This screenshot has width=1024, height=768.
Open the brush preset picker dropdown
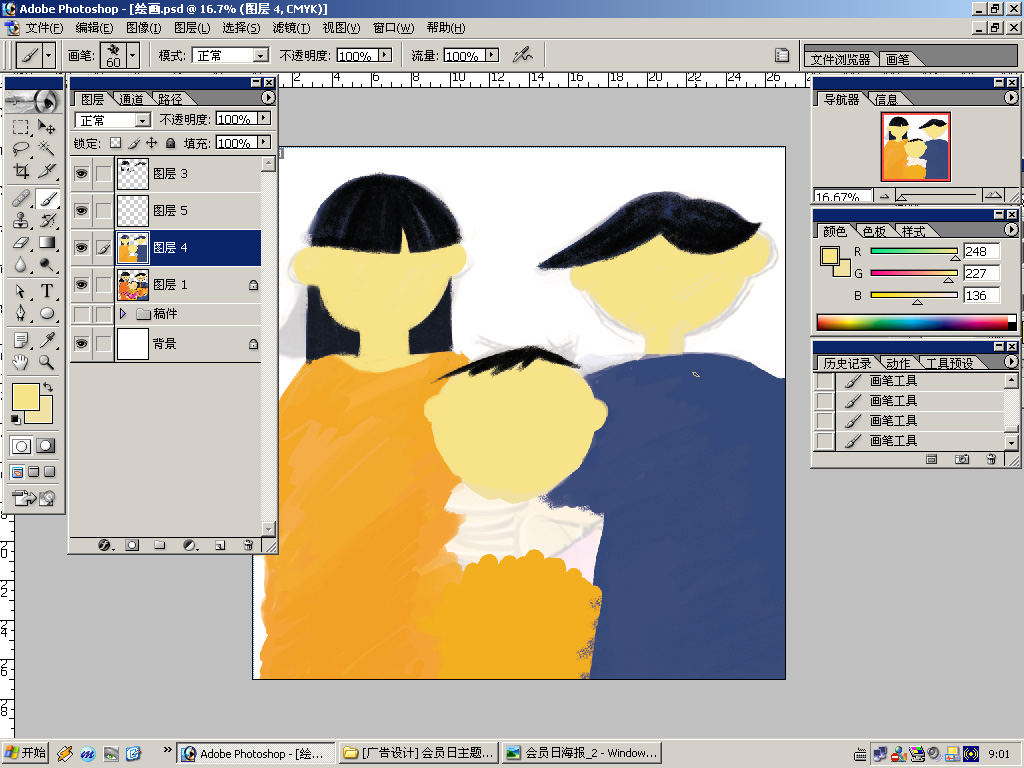[133, 56]
